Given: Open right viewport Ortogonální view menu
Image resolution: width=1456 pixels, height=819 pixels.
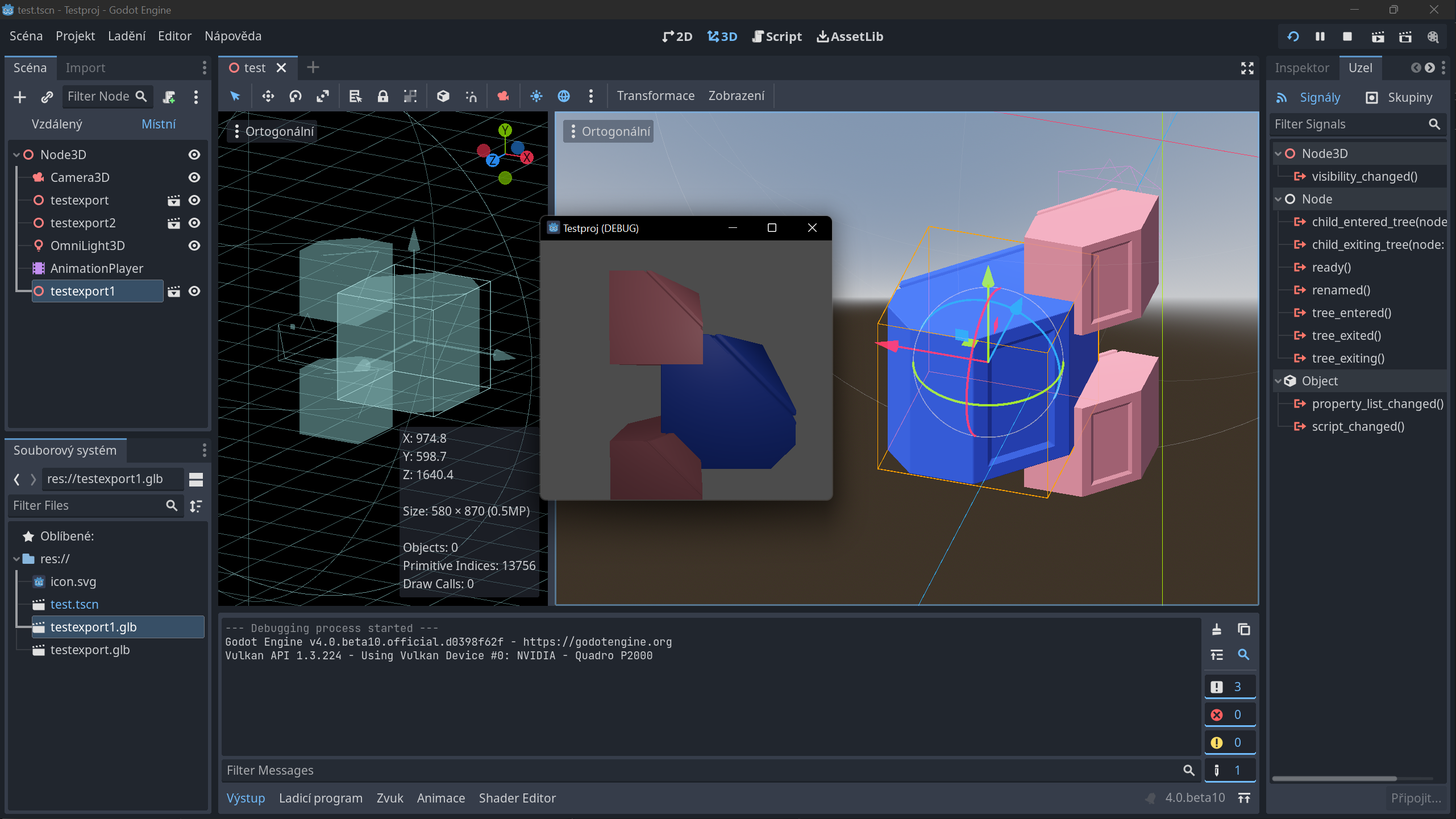Looking at the screenshot, I should pyautogui.click(x=609, y=132).
